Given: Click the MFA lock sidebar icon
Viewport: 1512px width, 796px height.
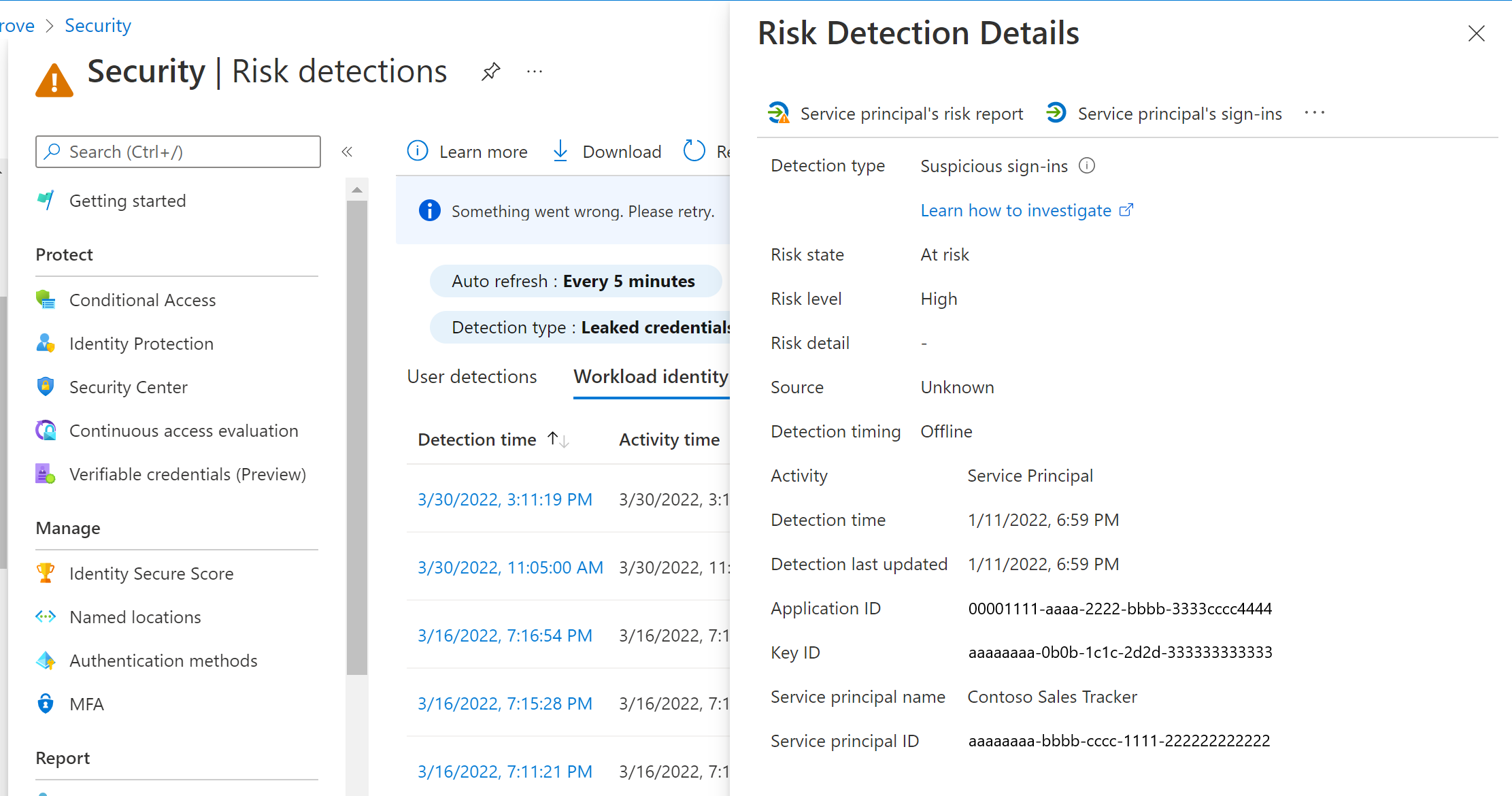Looking at the screenshot, I should (x=45, y=702).
